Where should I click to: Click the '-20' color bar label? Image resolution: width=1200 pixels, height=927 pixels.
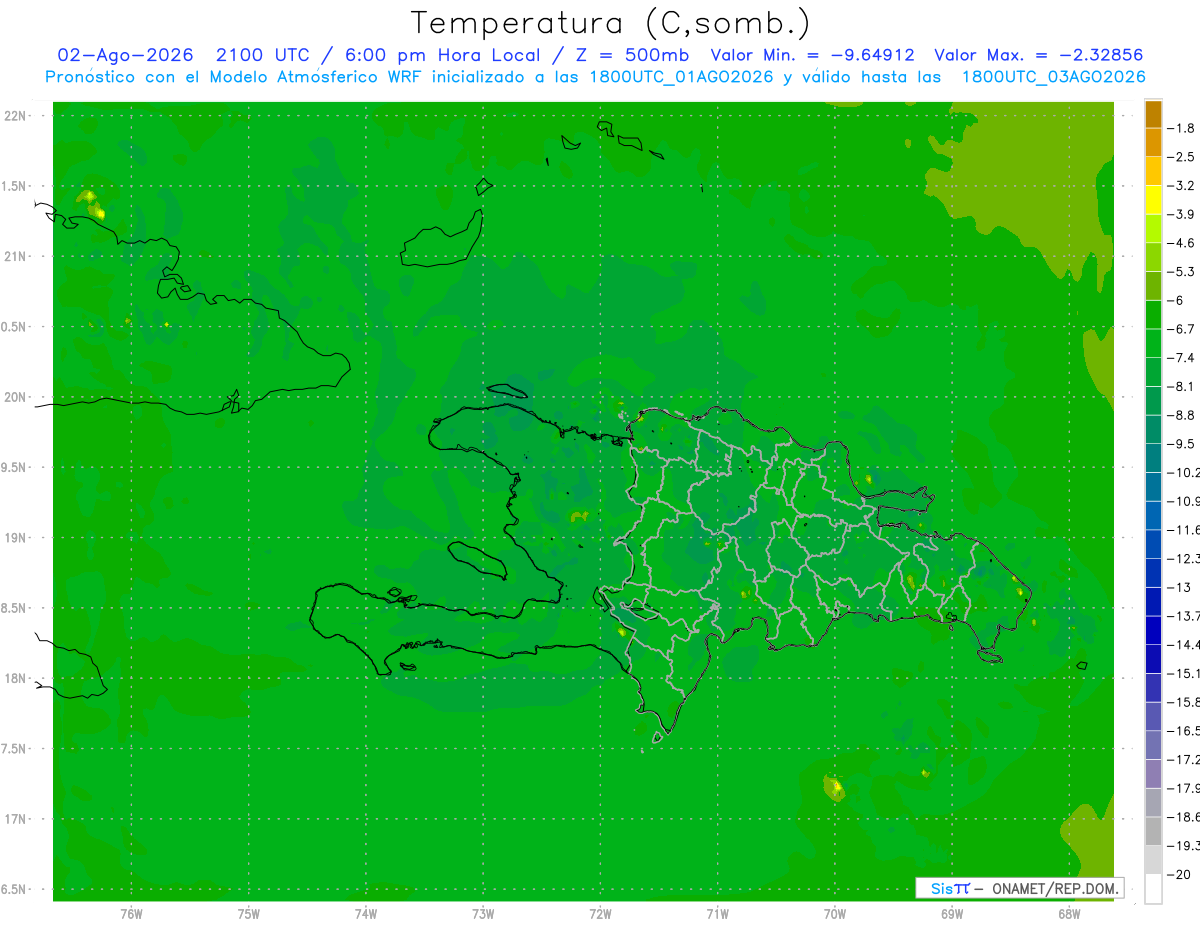point(1180,875)
